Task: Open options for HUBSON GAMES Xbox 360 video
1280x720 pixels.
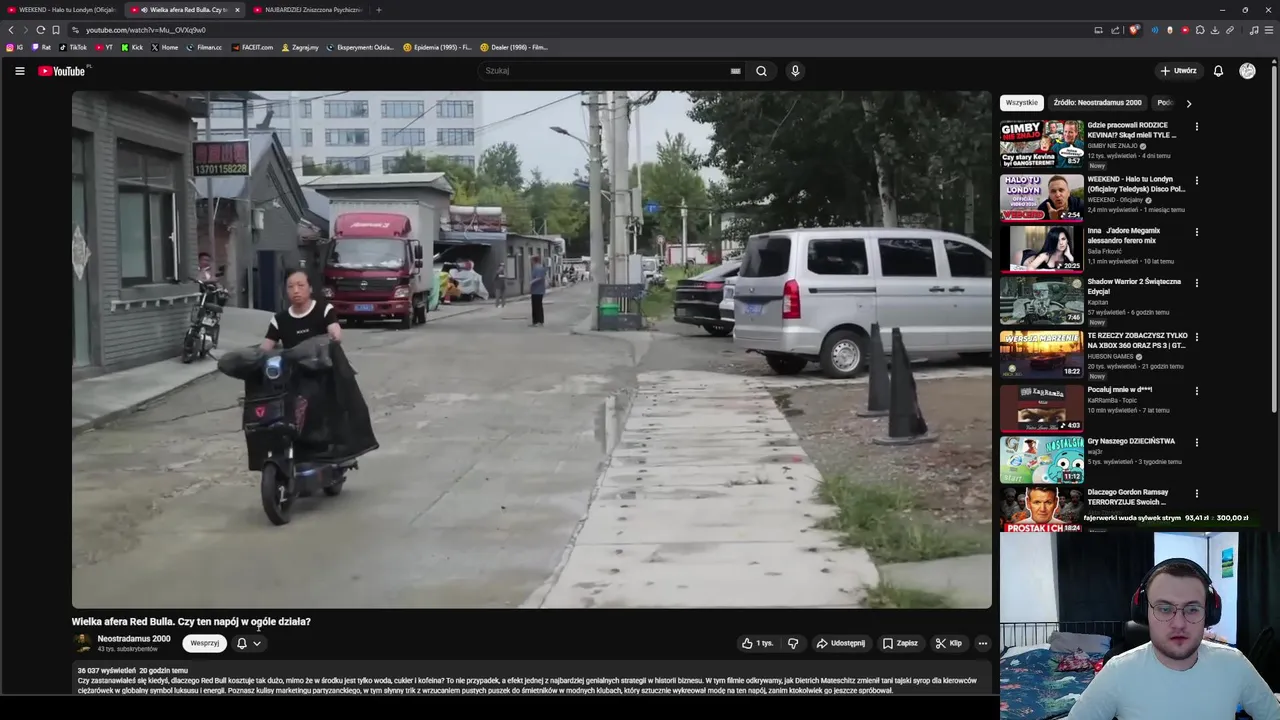Action: tap(1196, 337)
